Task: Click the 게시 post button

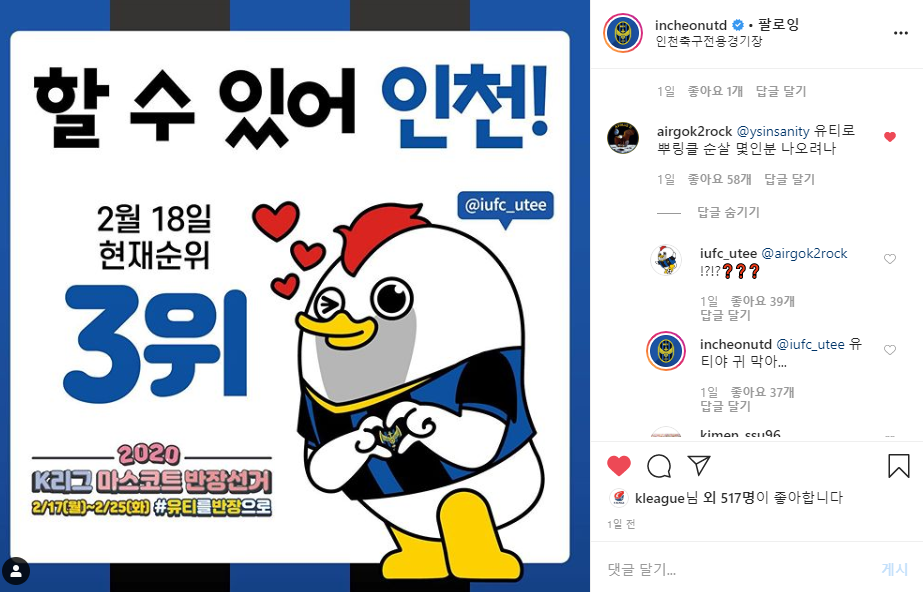Action: tap(895, 569)
